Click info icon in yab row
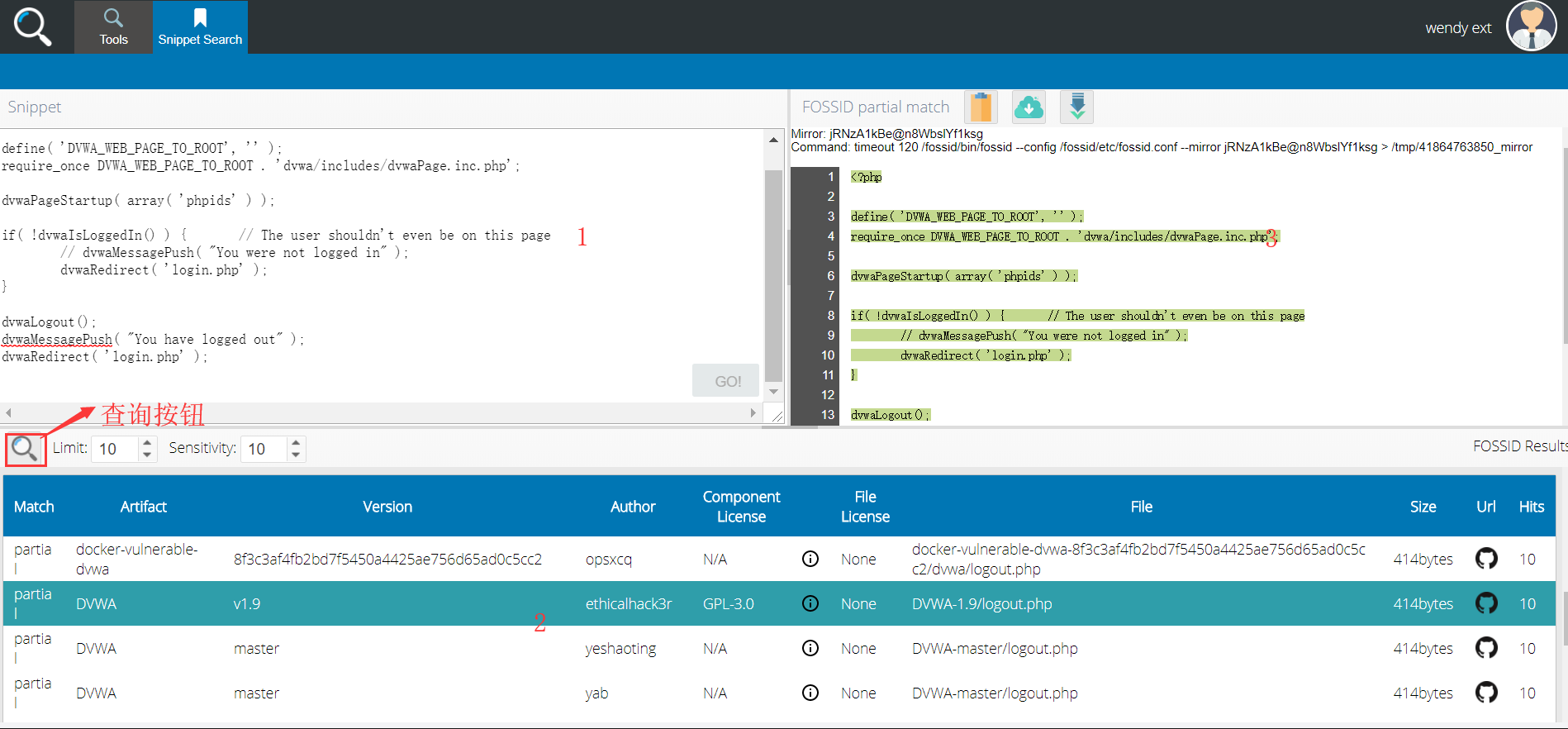The image size is (1568, 729). pos(810,693)
